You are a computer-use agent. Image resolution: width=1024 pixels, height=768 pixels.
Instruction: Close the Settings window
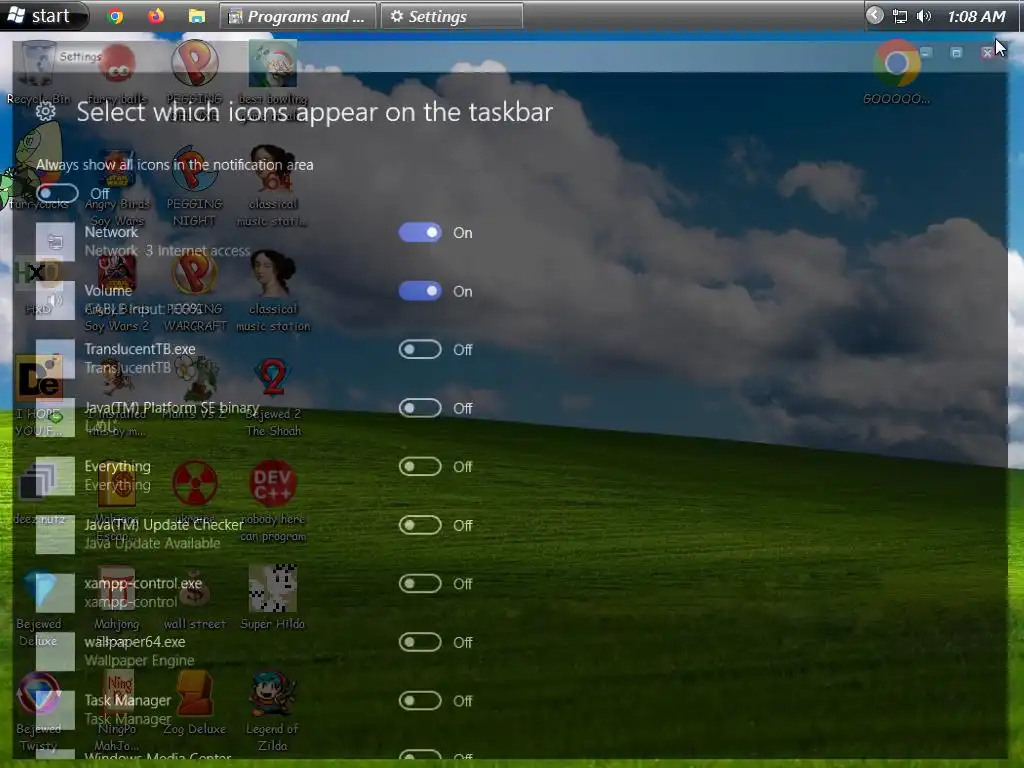coord(987,52)
